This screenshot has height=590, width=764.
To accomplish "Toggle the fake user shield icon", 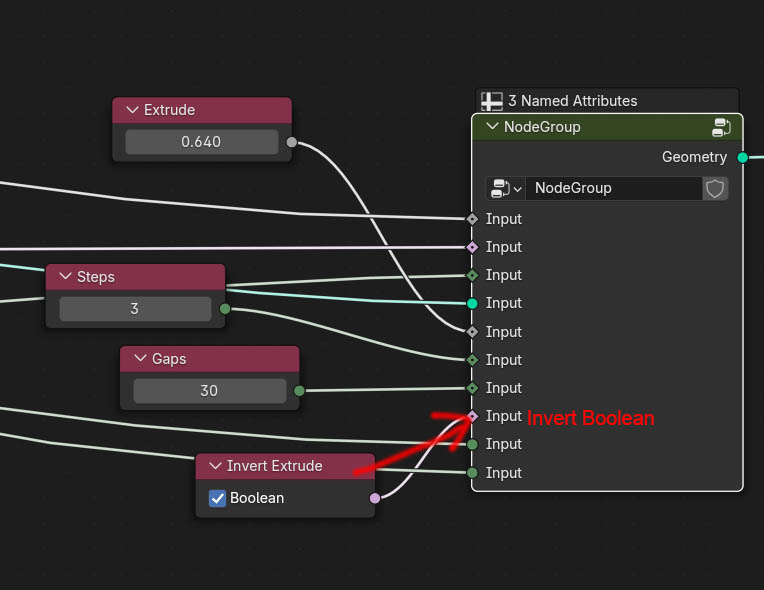I will click(715, 189).
